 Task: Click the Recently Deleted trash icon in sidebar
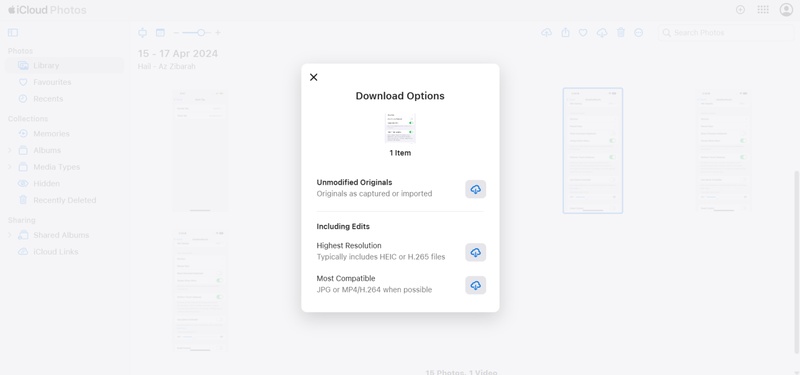pos(23,200)
